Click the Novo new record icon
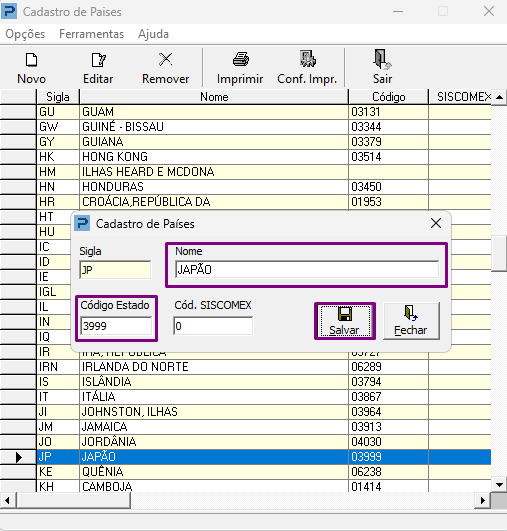Viewport: 507px width, 531px height. coord(31,60)
